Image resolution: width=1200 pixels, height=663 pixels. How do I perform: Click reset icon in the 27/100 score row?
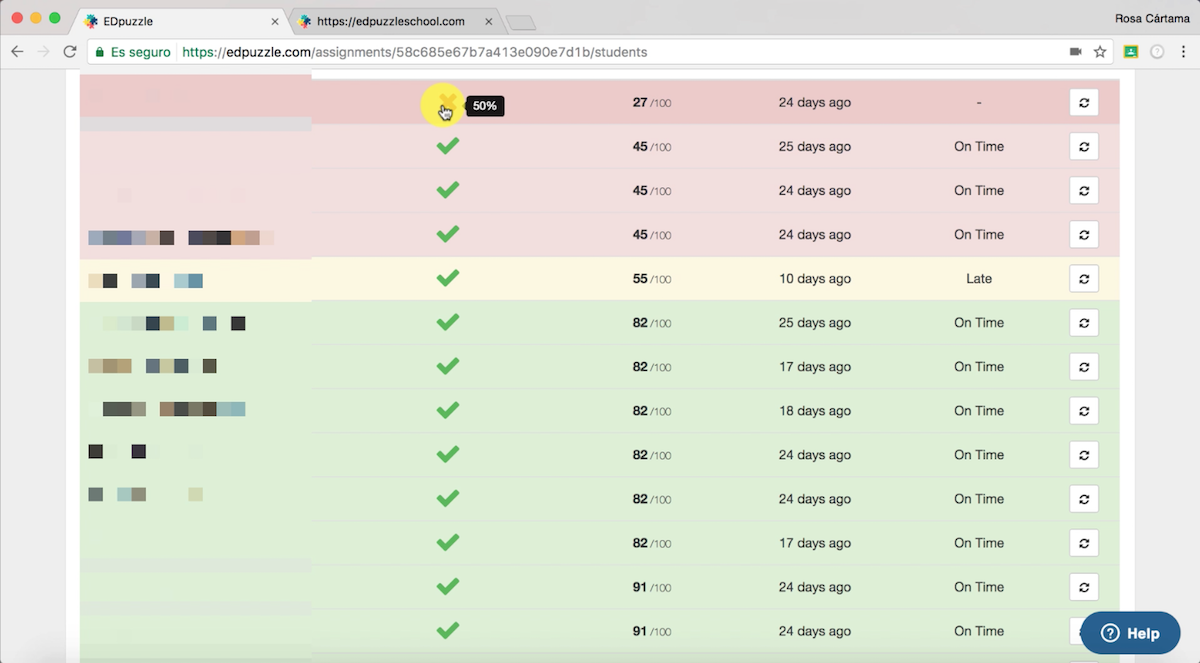click(1083, 102)
